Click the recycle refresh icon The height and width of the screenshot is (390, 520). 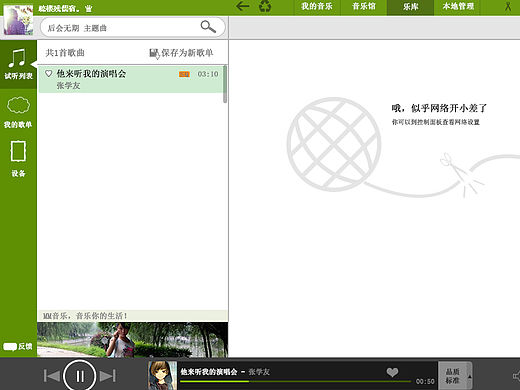265,6
